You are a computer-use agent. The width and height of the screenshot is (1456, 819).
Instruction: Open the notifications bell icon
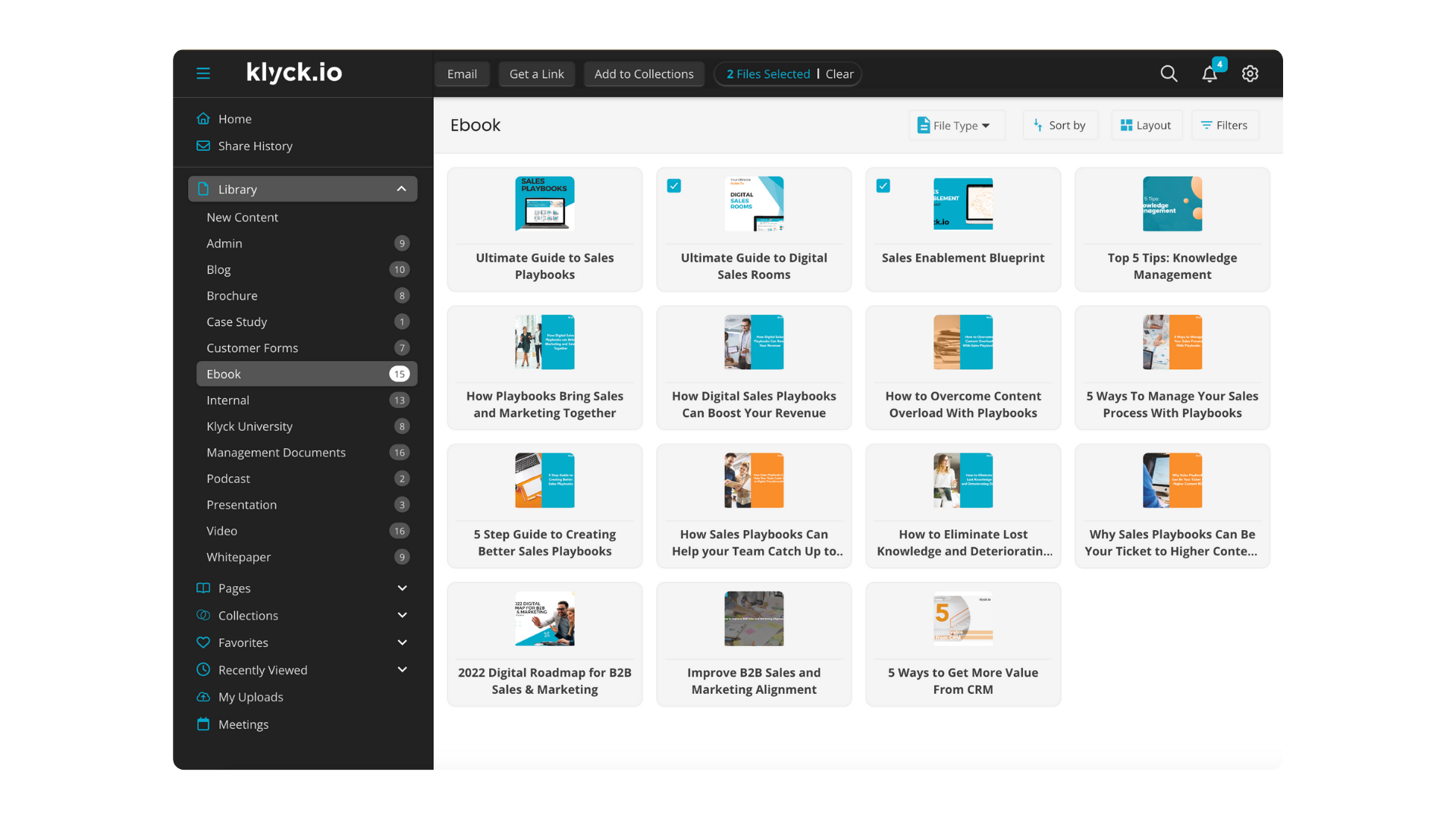point(1210,74)
